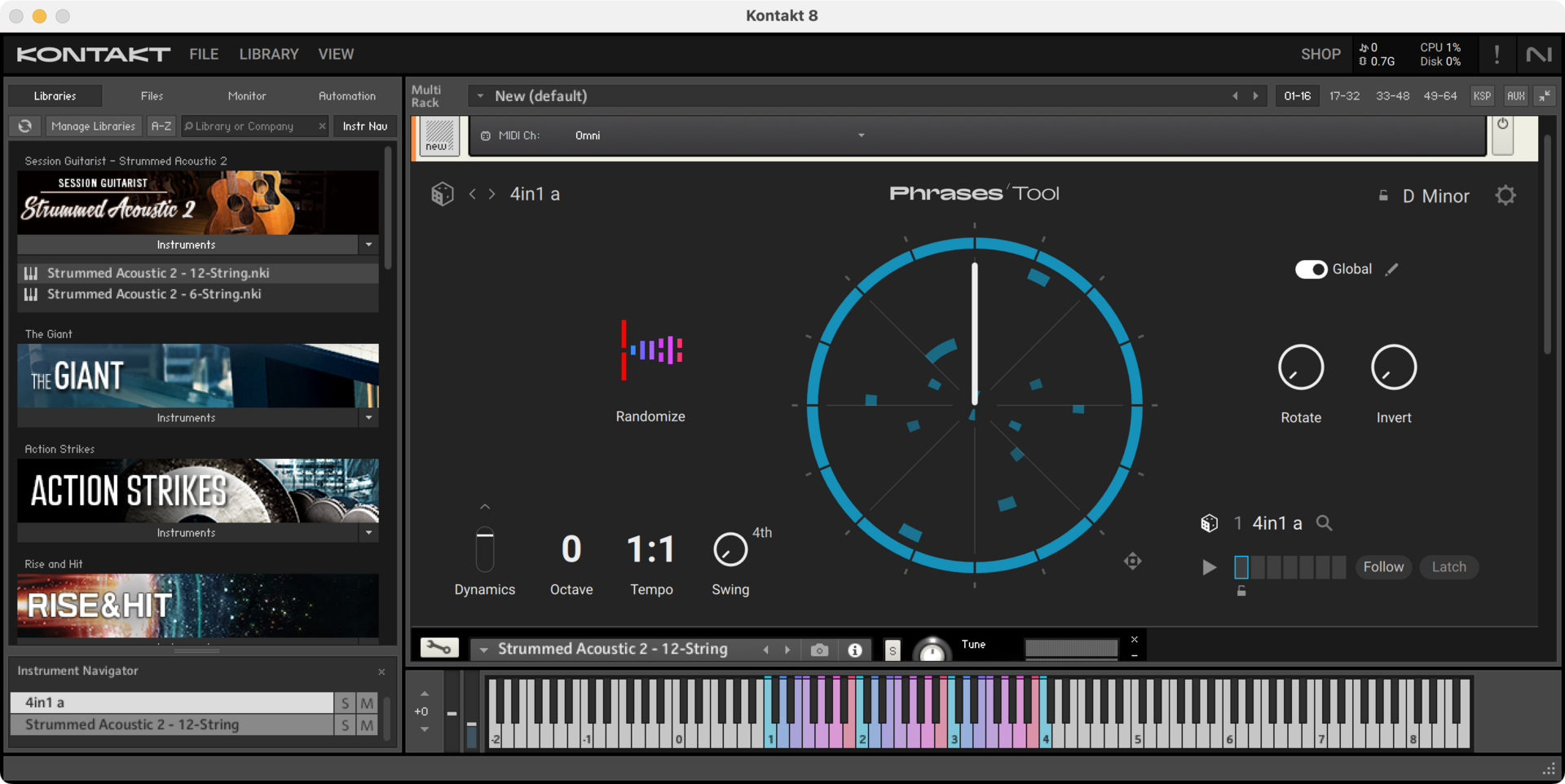
Task: Toggle the S solo button on instrument header
Action: click(x=893, y=650)
